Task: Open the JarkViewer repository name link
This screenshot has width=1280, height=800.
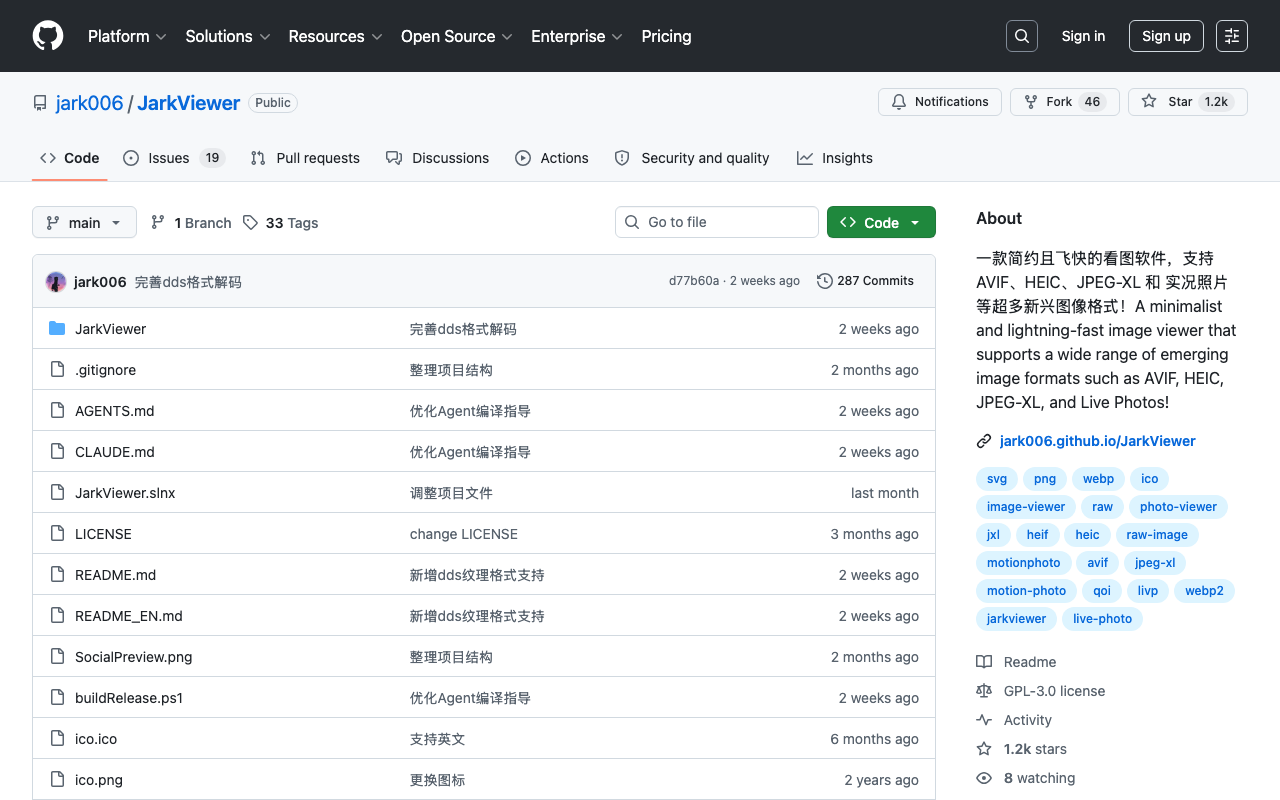Action: point(188,103)
